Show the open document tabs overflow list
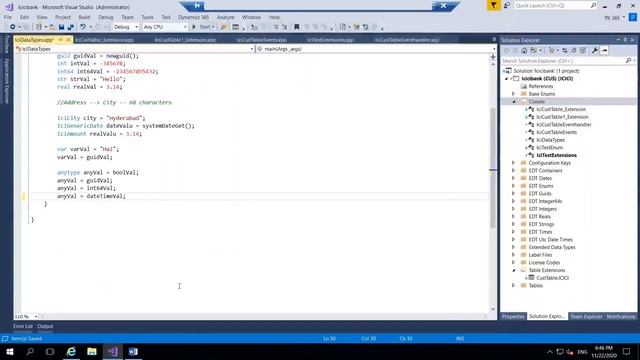The image size is (640, 360). [494, 40]
